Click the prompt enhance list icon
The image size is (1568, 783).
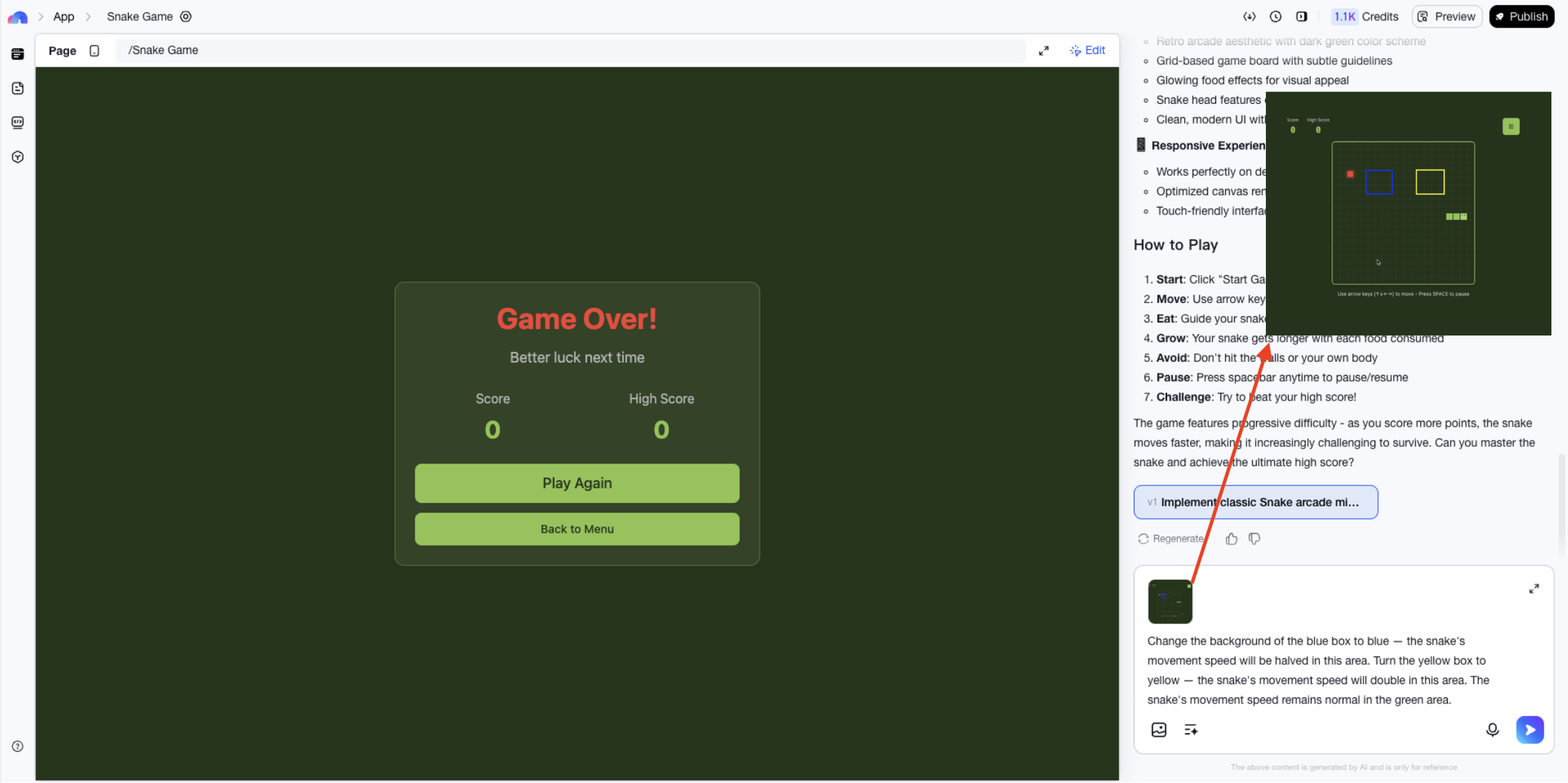1191,730
